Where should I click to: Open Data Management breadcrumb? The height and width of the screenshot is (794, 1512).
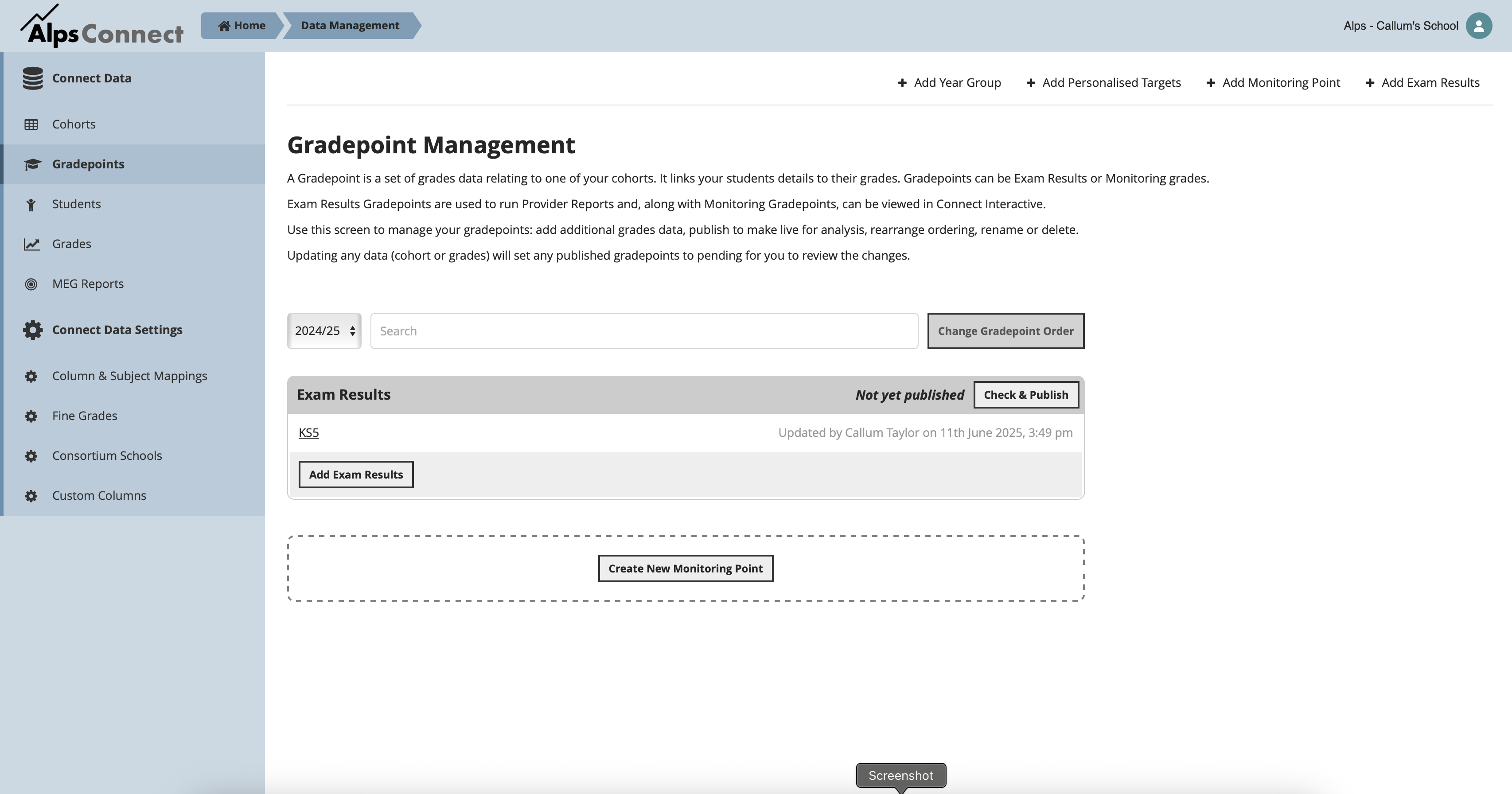pyautogui.click(x=351, y=26)
